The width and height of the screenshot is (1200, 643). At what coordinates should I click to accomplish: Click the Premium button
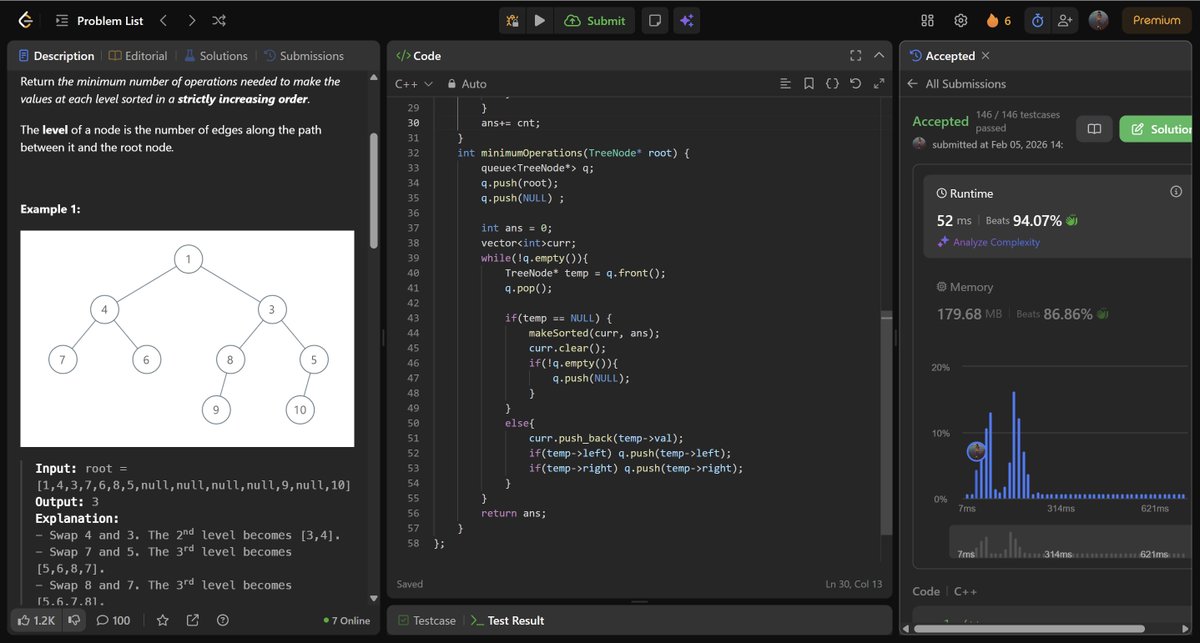[x=1156, y=20]
